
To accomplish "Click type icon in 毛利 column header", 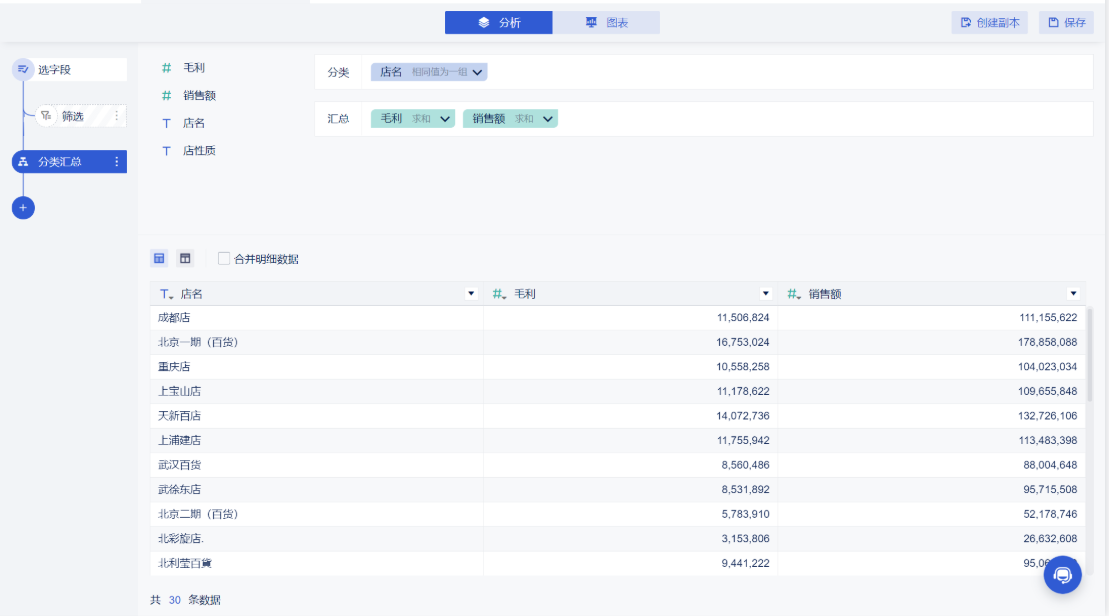I will point(499,294).
